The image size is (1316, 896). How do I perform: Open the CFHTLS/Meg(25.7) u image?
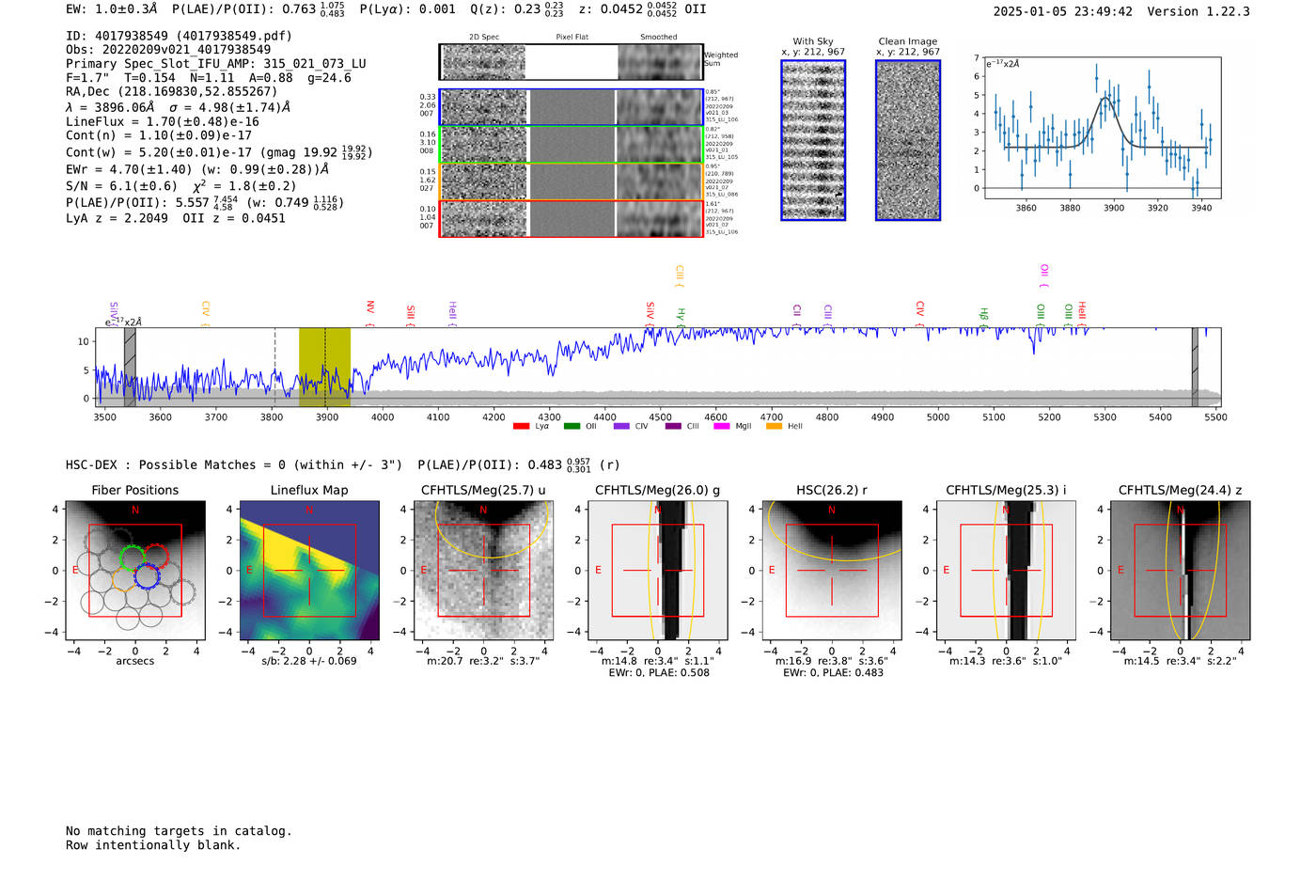click(483, 570)
